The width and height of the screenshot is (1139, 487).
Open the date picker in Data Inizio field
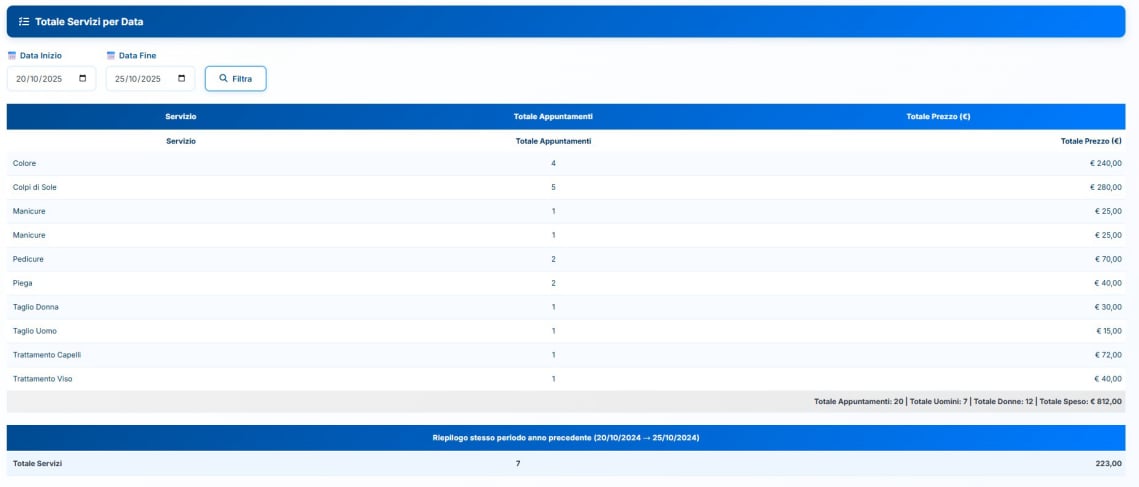[82, 78]
